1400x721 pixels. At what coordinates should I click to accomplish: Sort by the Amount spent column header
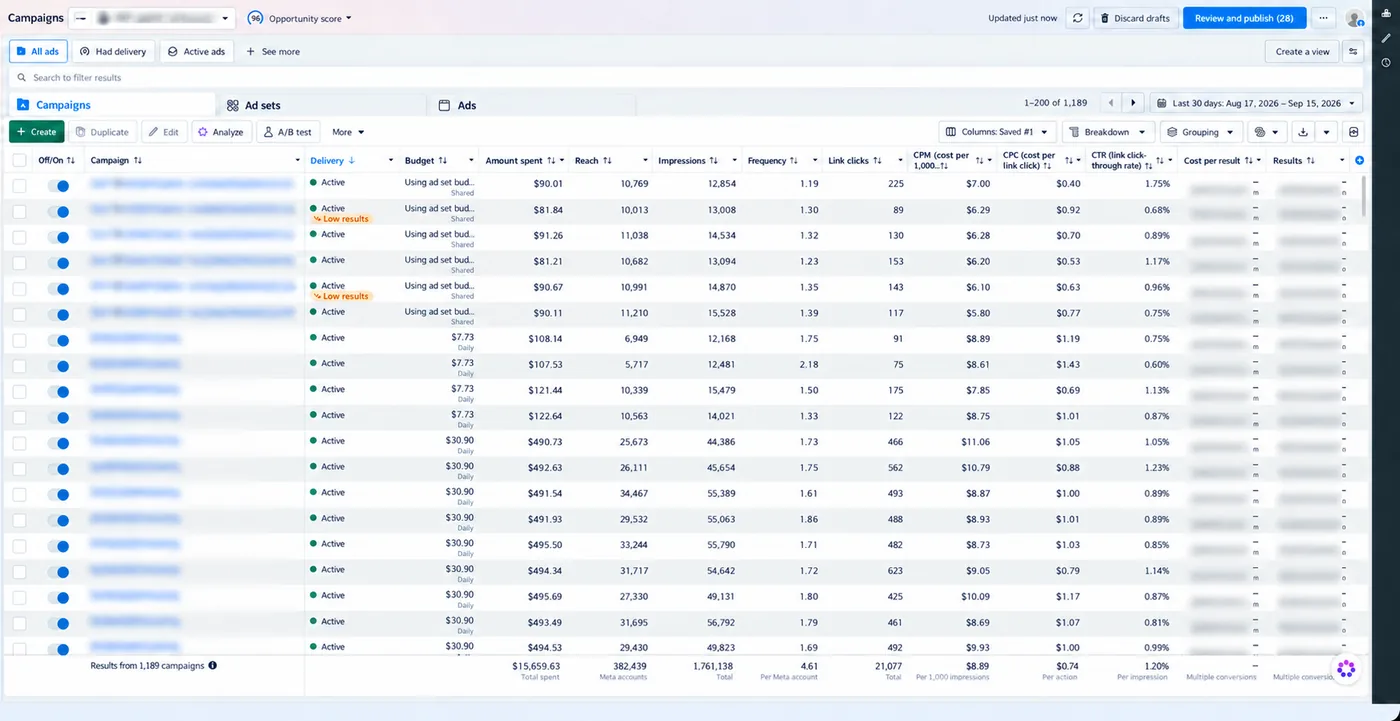[x=514, y=160]
